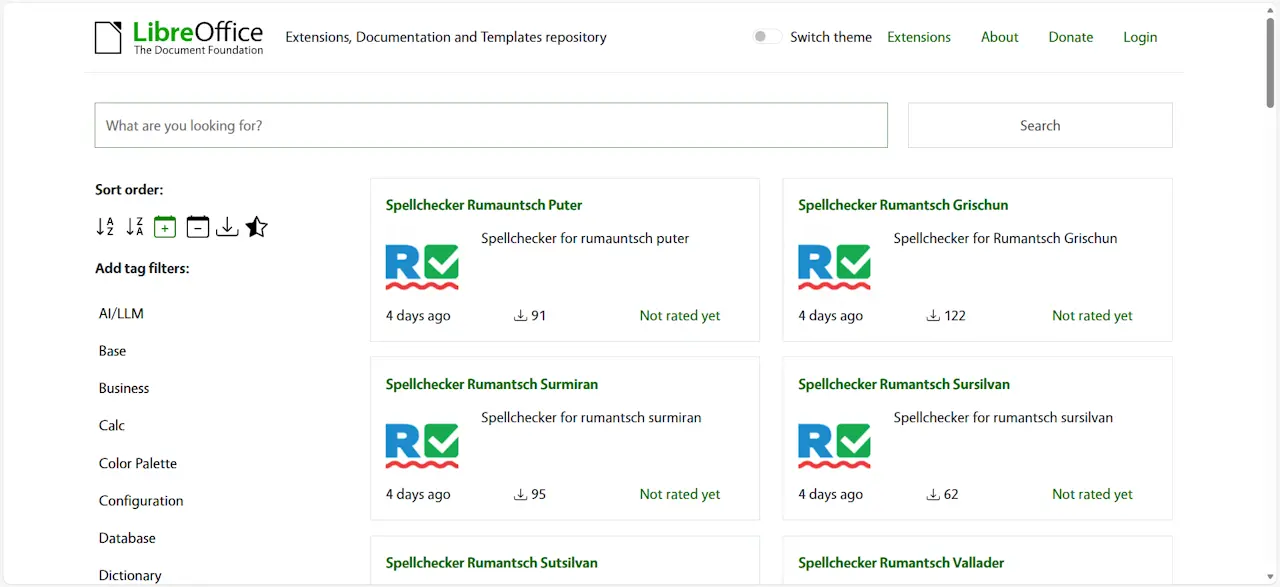
Task: Click 'Extensions, Documentation and Templates repository' tagline
Action: point(446,37)
